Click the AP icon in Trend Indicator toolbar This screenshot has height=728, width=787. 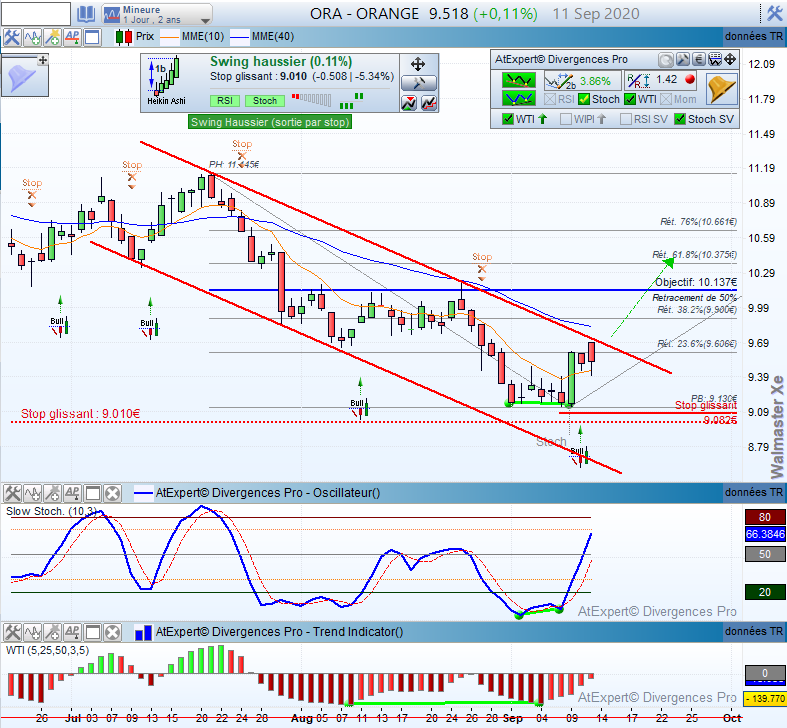tap(72, 633)
